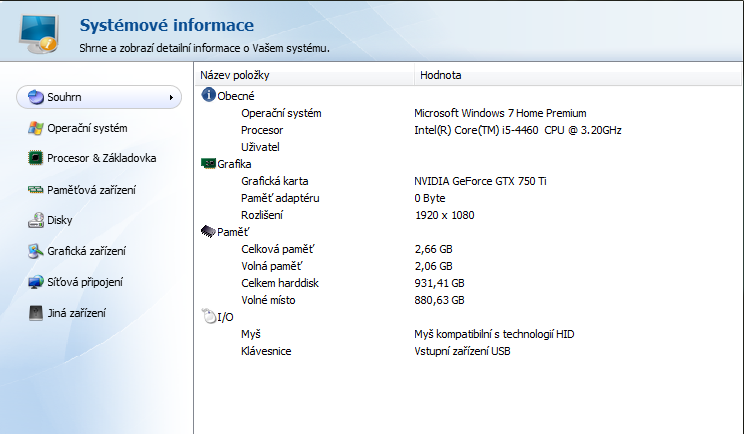Open the Operační systém section
The image size is (744, 434).
coord(87,128)
